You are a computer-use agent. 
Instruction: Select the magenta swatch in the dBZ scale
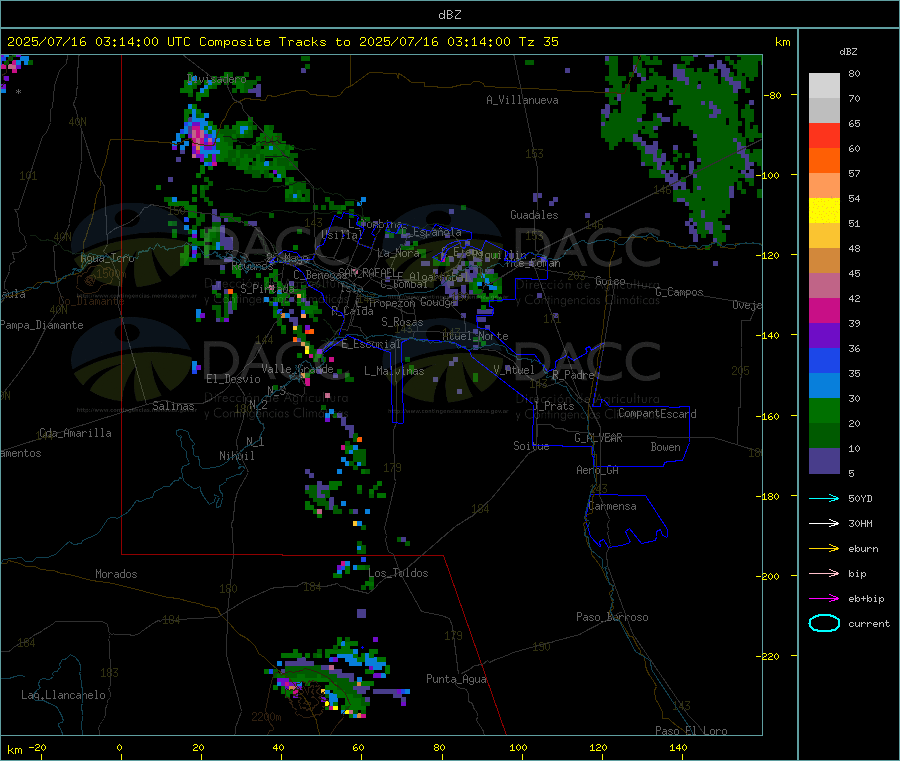pyautogui.click(x=824, y=310)
